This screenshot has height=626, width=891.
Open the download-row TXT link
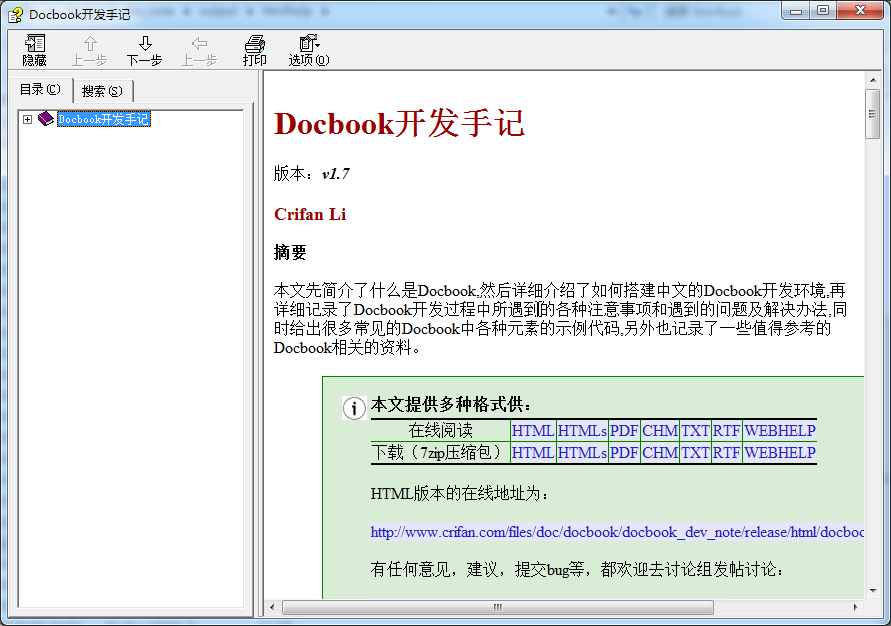(695, 453)
